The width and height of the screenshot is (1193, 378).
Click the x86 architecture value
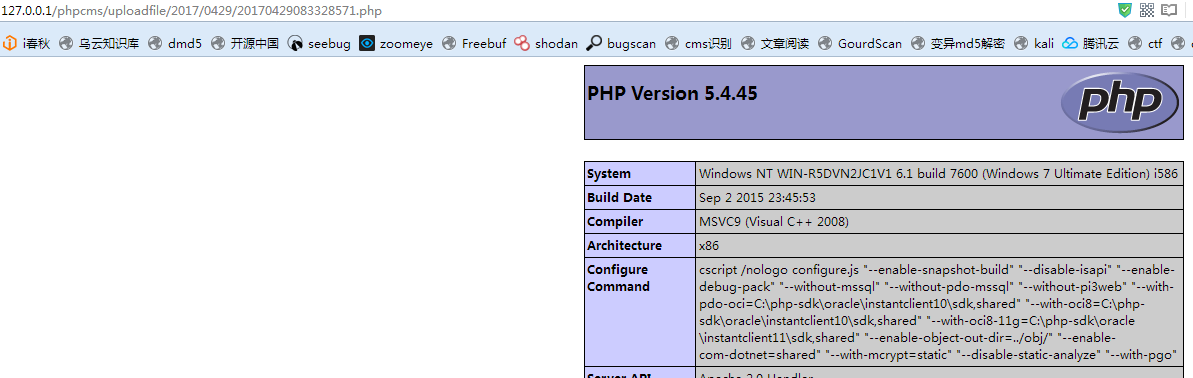coord(708,246)
